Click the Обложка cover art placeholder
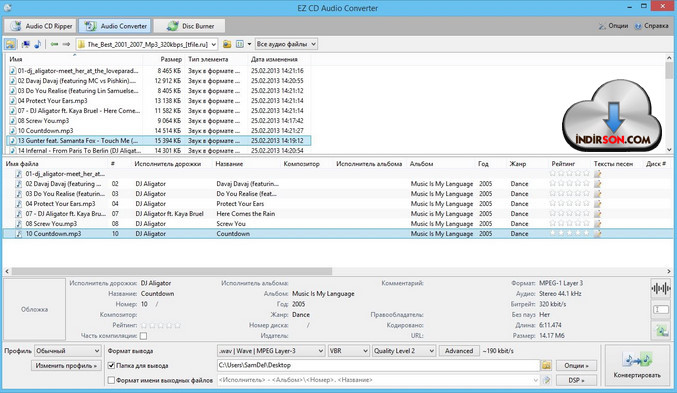Screen dimensions: 677x393 click(x=35, y=309)
